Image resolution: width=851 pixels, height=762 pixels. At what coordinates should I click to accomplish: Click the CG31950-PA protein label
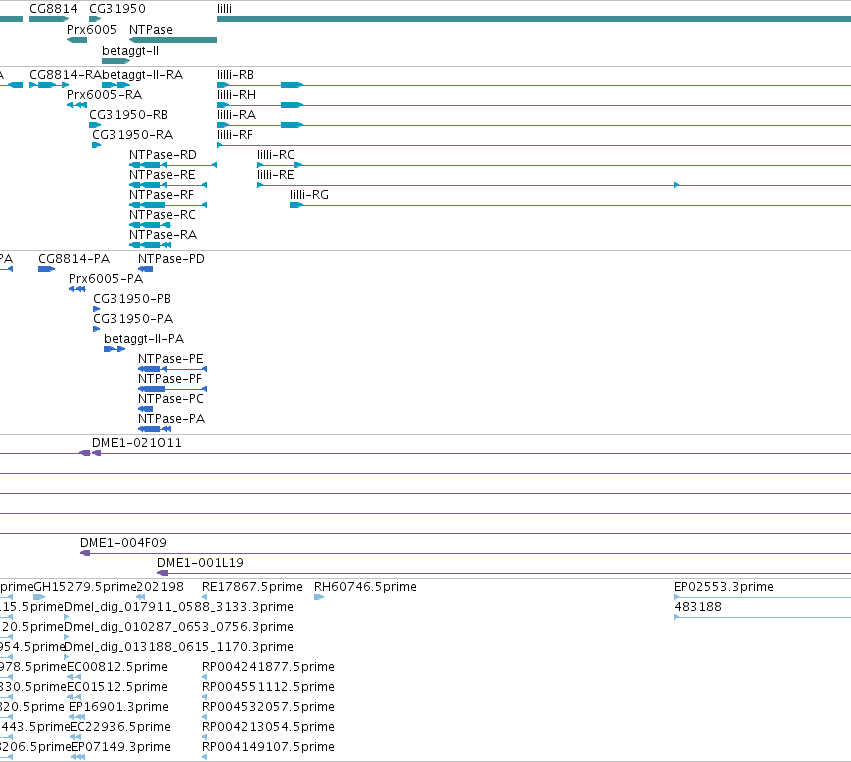pyautogui.click(x=133, y=319)
